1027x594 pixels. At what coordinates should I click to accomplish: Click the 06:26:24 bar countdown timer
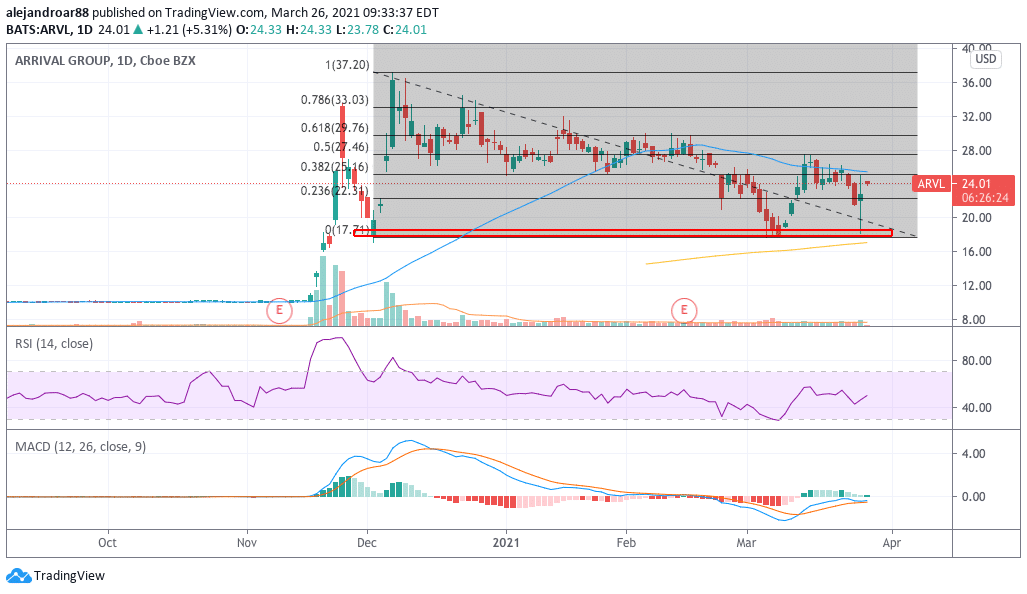[985, 198]
